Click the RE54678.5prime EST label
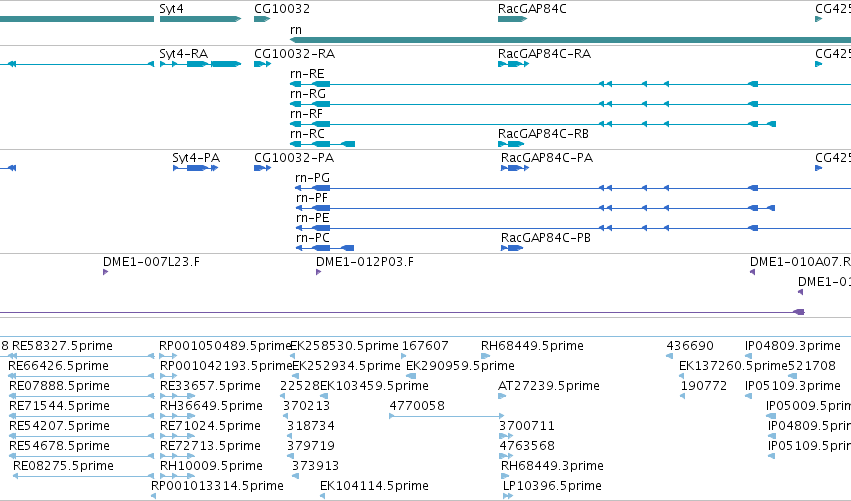 [x=59, y=446]
